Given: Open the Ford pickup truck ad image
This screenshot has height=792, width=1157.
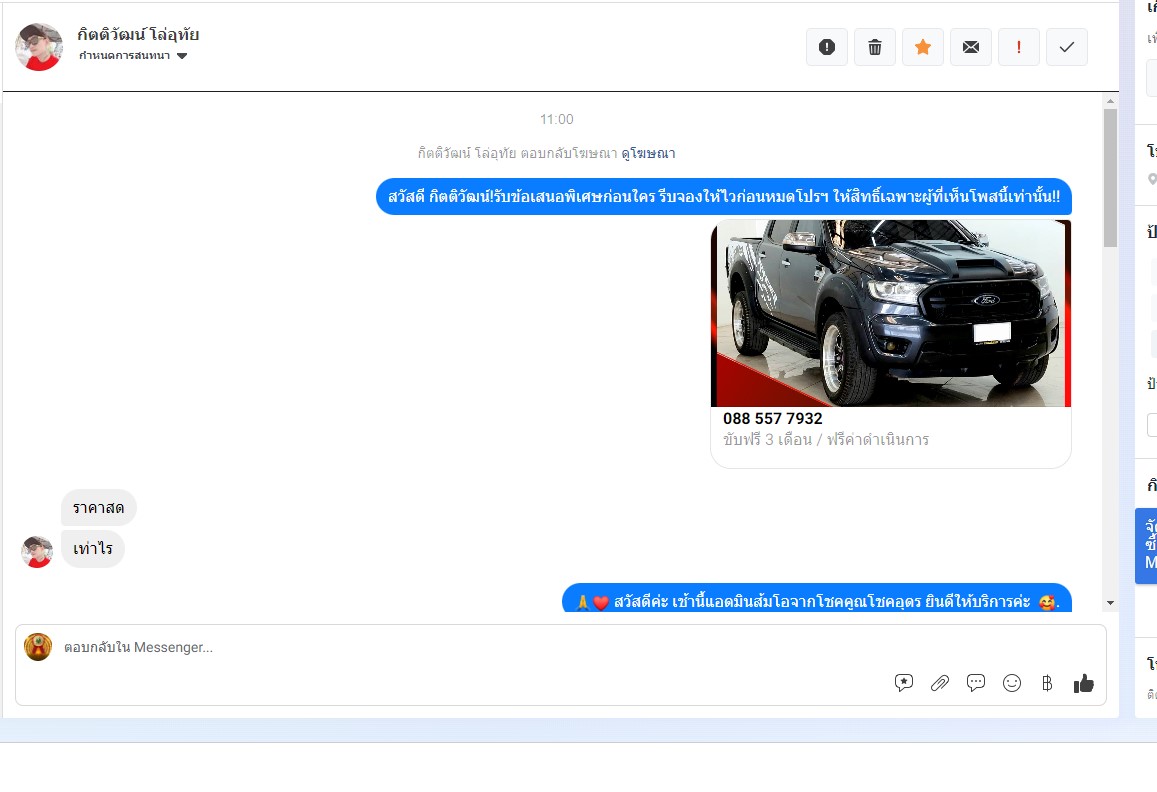Looking at the screenshot, I should [891, 313].
